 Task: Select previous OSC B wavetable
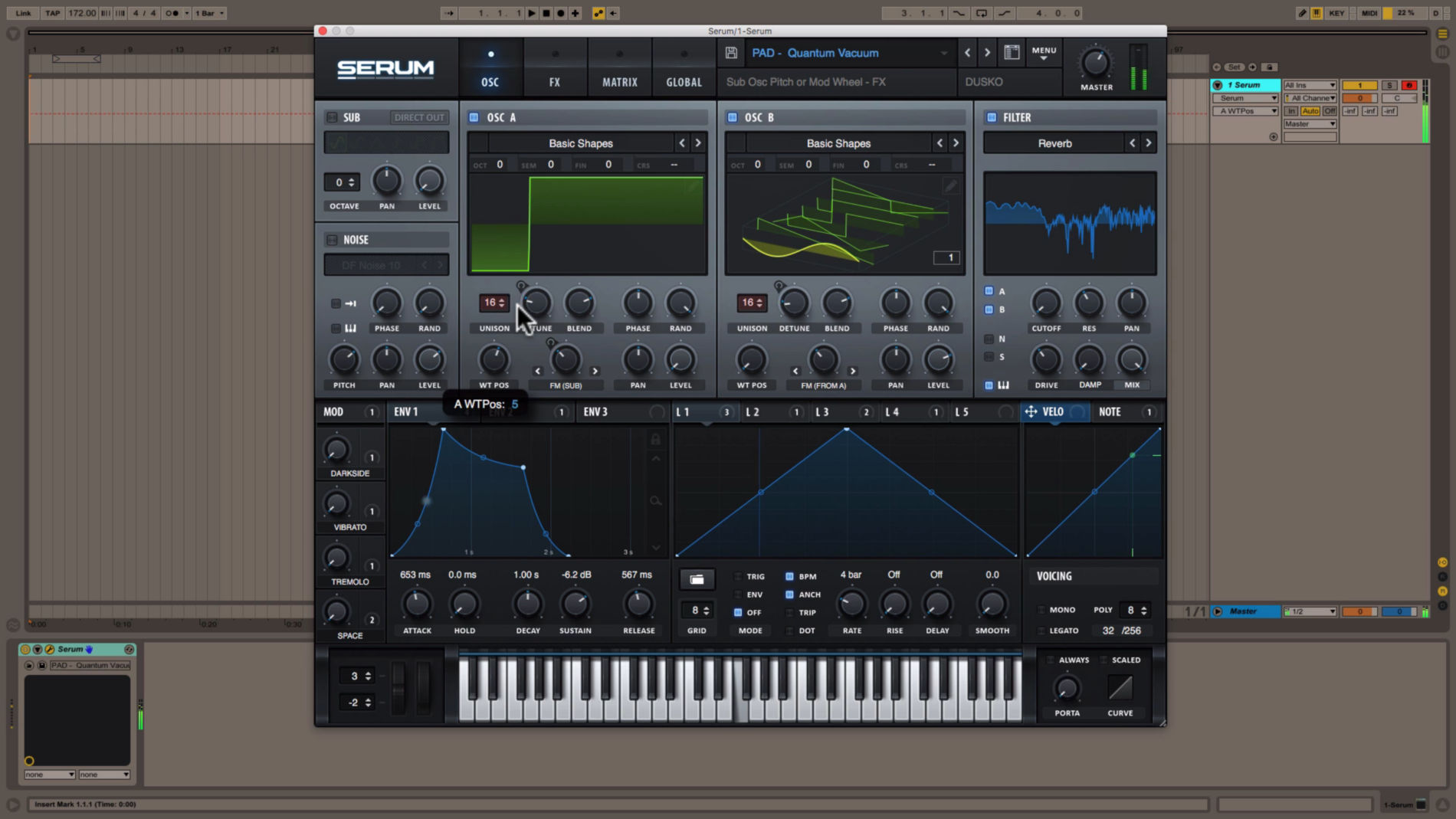pyautogui.click(x=940, y=143)
